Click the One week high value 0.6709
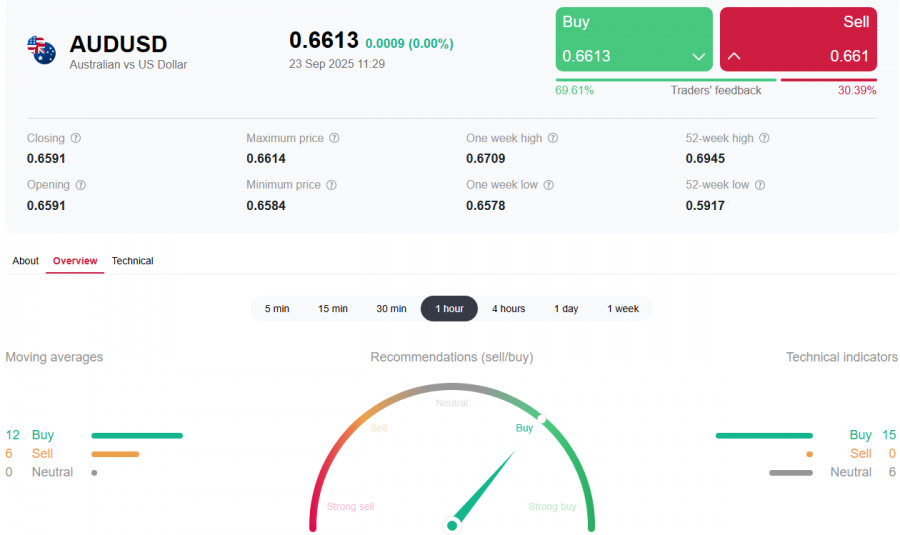This screenshot has width=900, height=535. (486, 158)
